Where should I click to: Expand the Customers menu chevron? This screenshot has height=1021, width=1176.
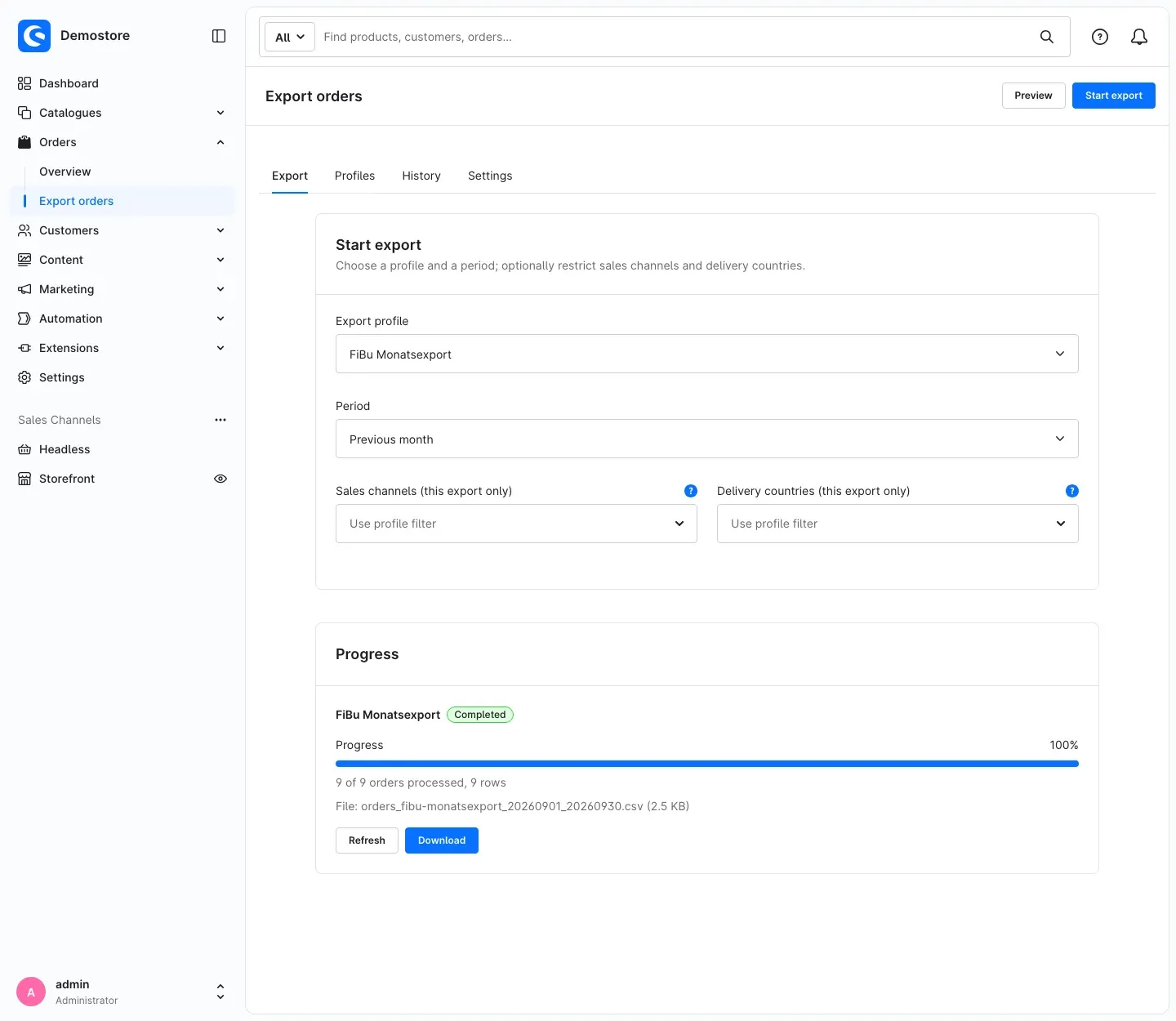click(220, 230)
